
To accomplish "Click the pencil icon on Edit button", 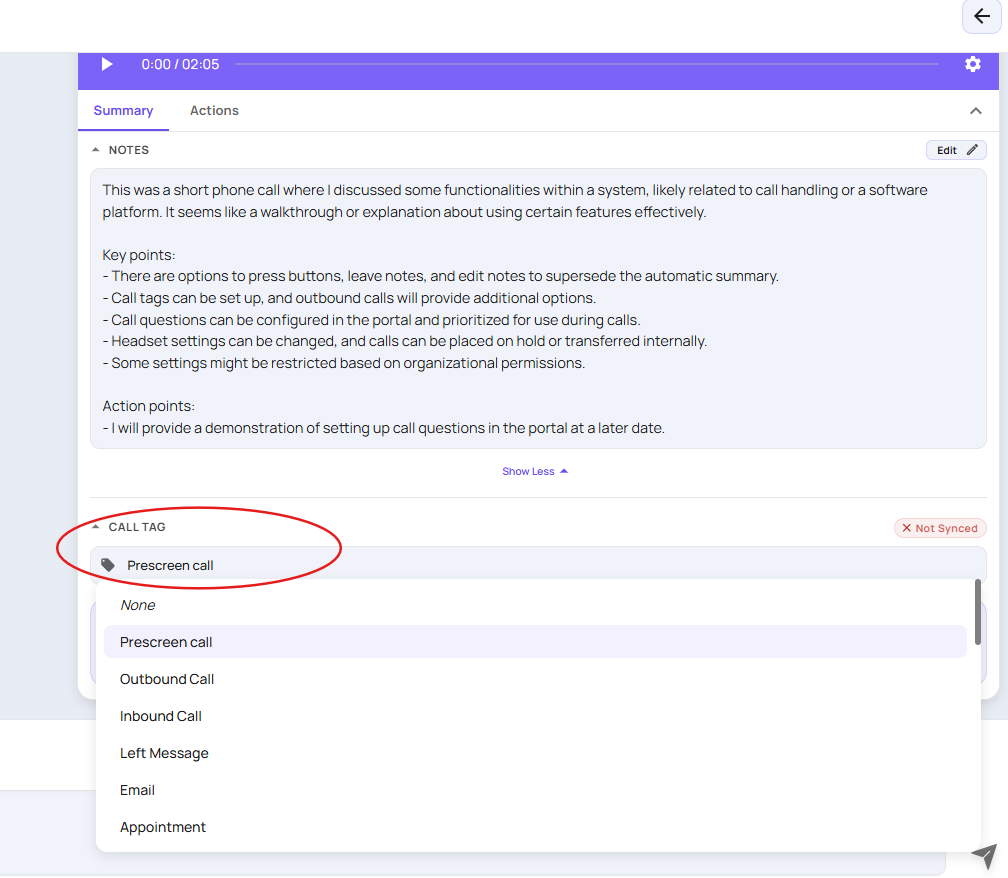I will pyautogui.click(x=972, y=150).
